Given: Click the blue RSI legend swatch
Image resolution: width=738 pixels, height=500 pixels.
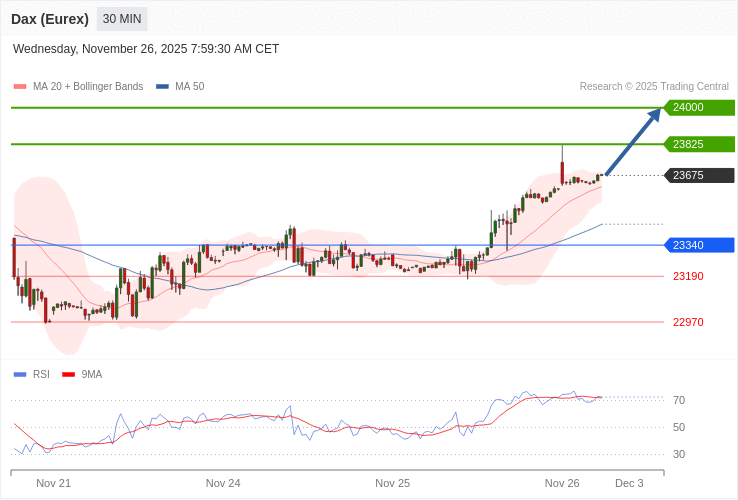Looking at the screenshot, I should [20, 375].
